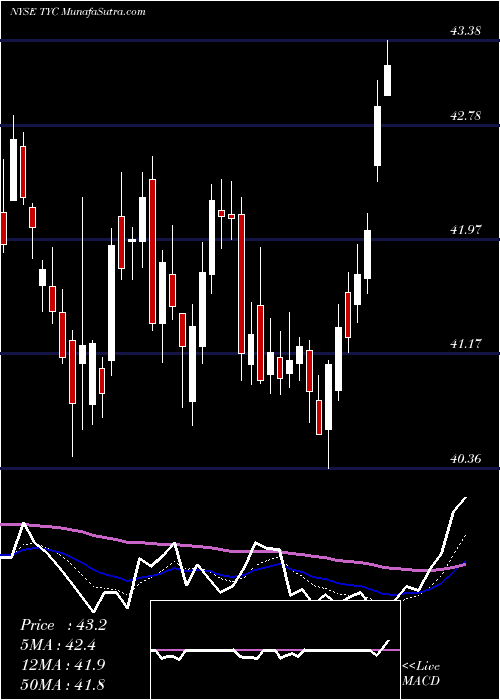Click the 5MA : 42.4 readout
Image resolution: width=500 pixels, height=700 pixels.
tap(58, 645)
